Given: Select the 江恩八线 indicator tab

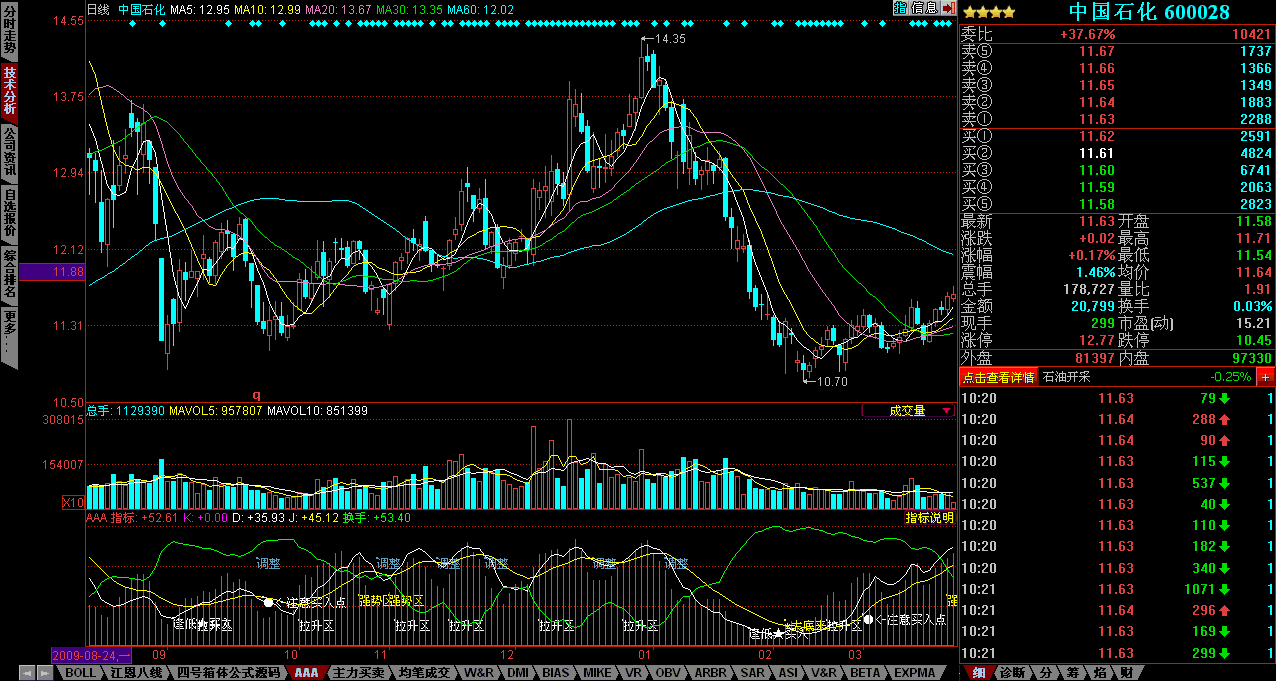Looking at the screenshot, I should [137, 673].
